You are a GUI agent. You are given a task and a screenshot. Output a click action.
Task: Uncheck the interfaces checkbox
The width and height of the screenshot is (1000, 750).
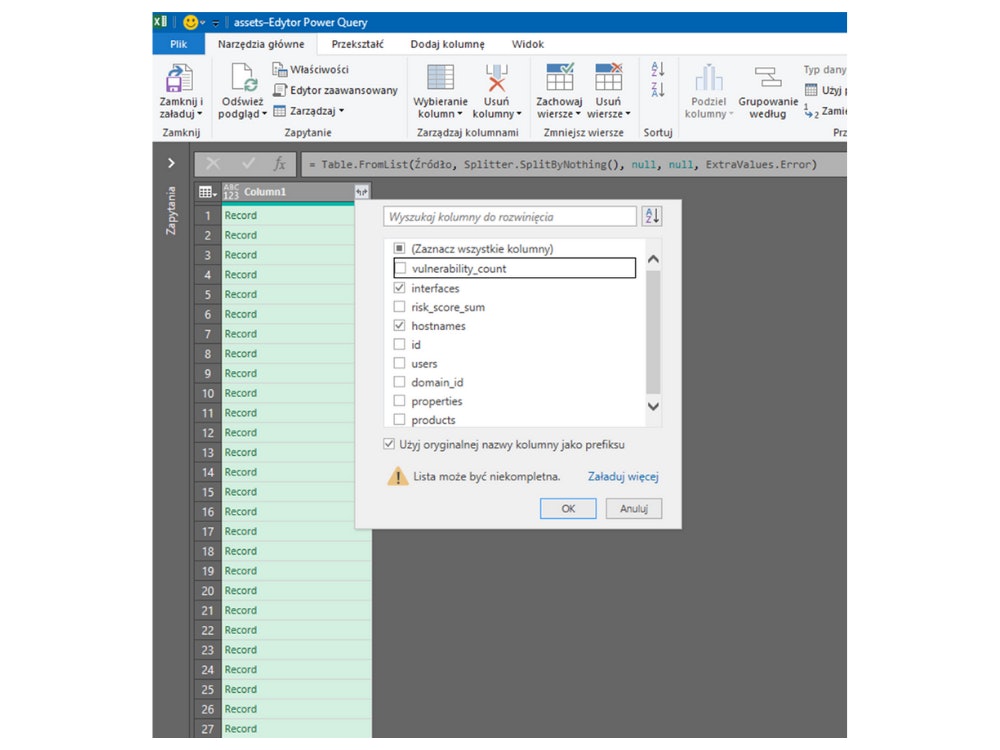click(x=400, y=288)
